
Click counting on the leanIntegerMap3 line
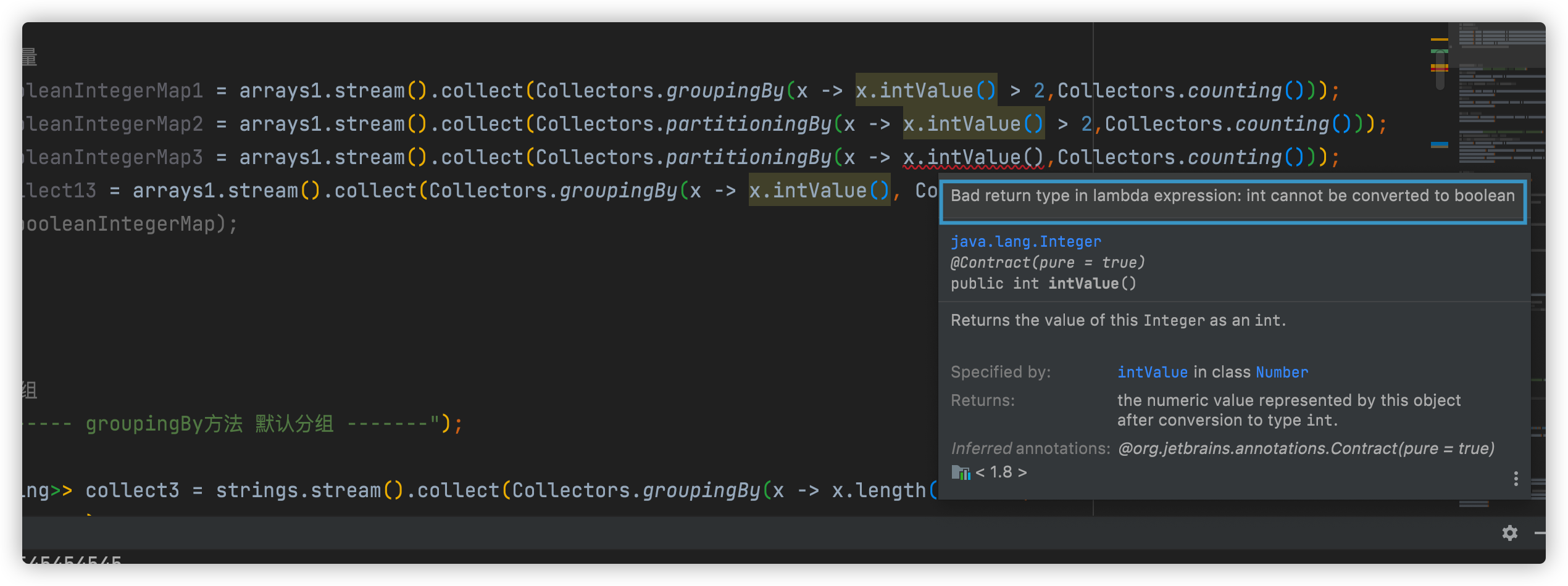click(1235, 157)
